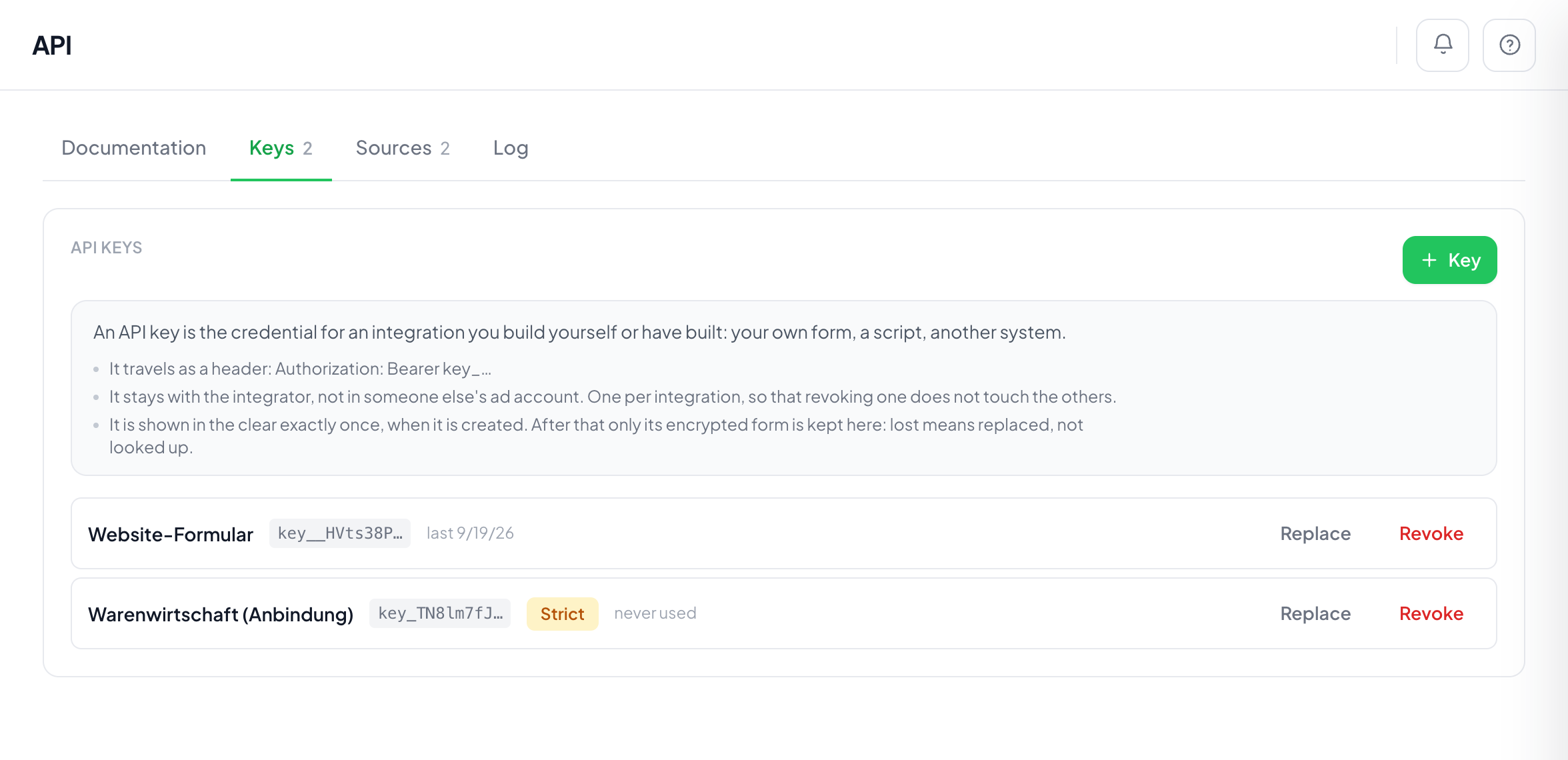Click the Website-Formular key name

(x=171, y=534)
